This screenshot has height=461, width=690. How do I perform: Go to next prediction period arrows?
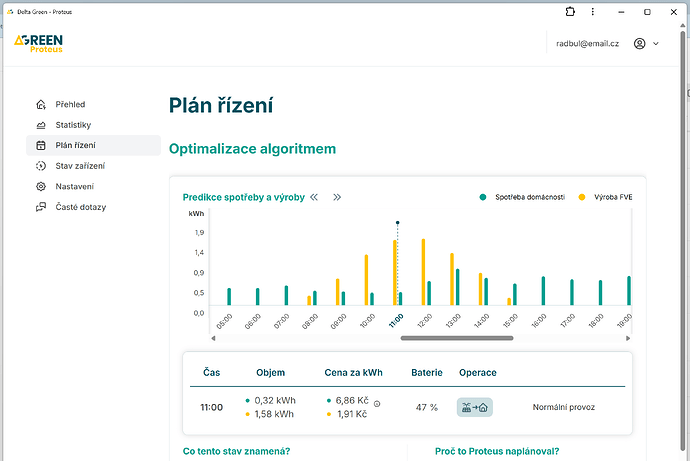337,197
